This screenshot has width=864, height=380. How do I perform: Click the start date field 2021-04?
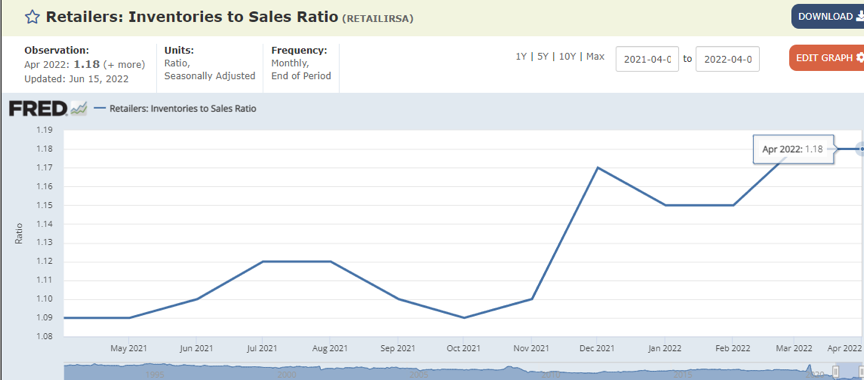(647, 59)
